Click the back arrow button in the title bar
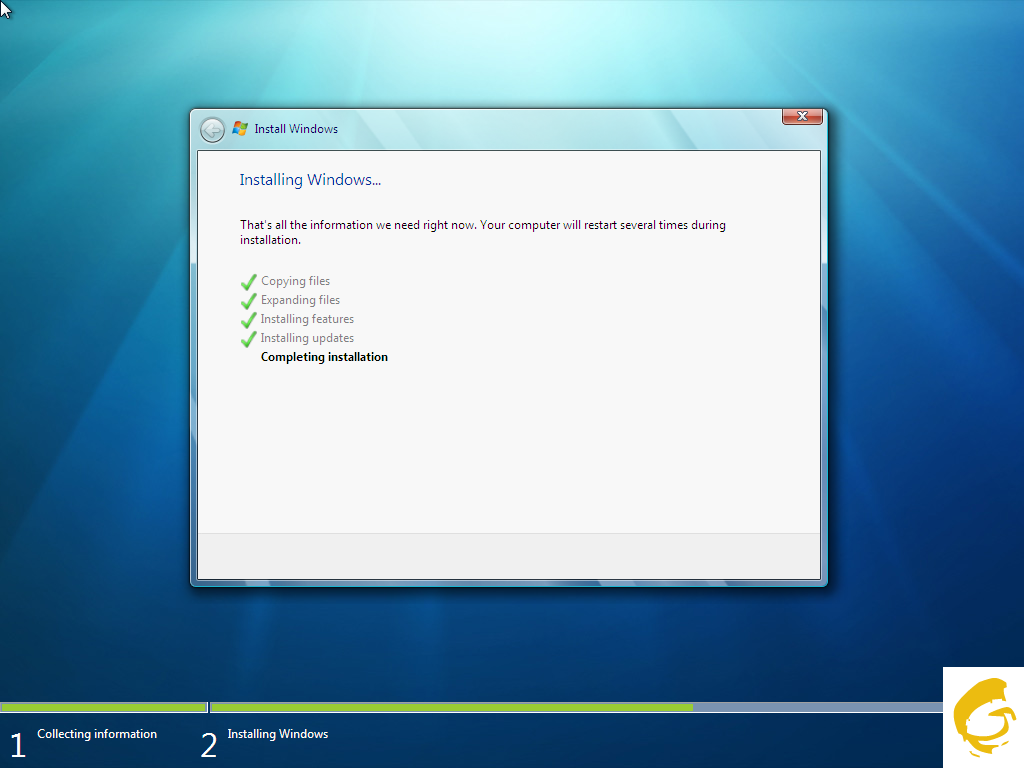1024x768 pixels. (212, 130)
